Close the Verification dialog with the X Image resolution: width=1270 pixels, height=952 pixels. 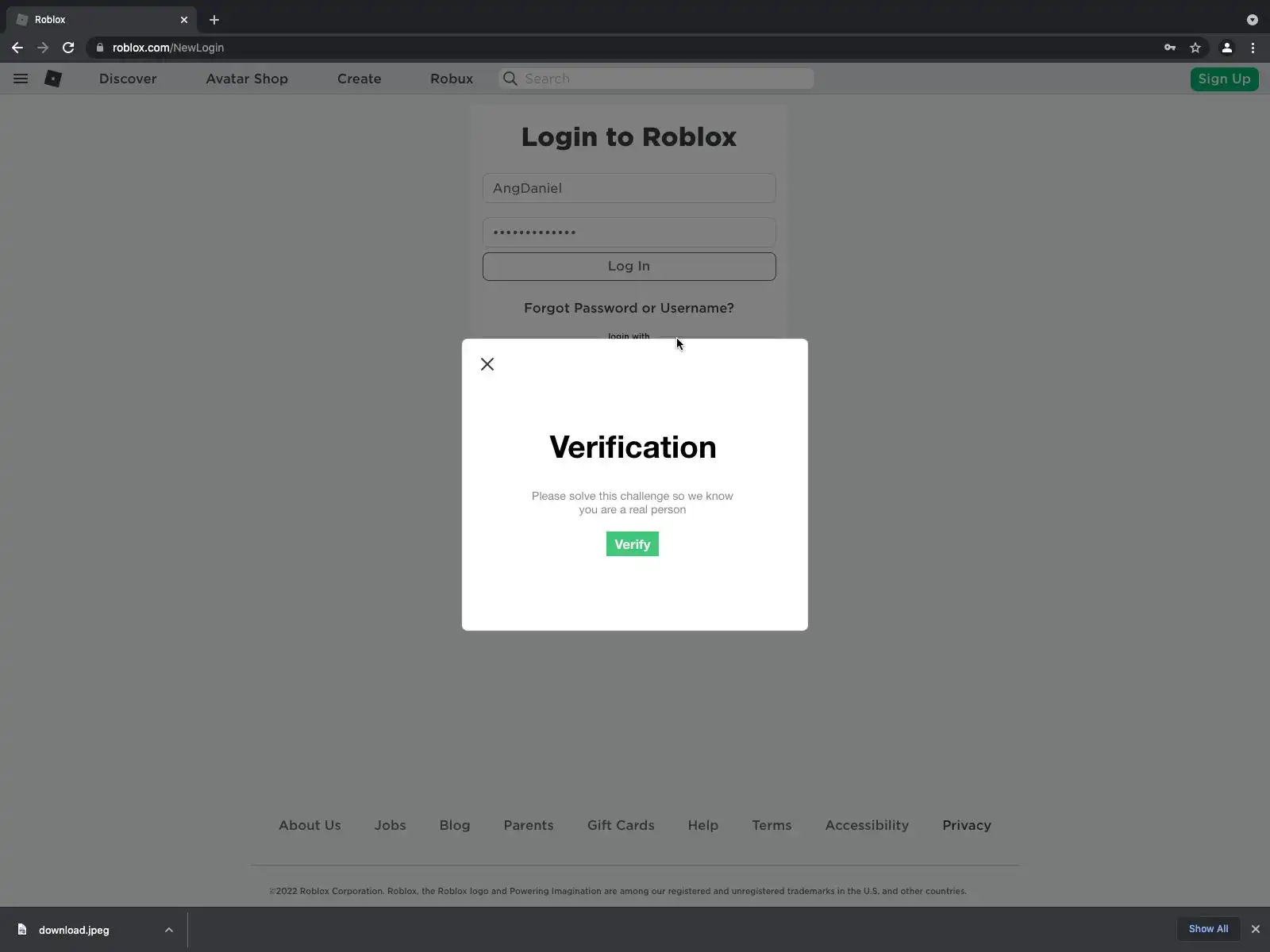point(487,364)
